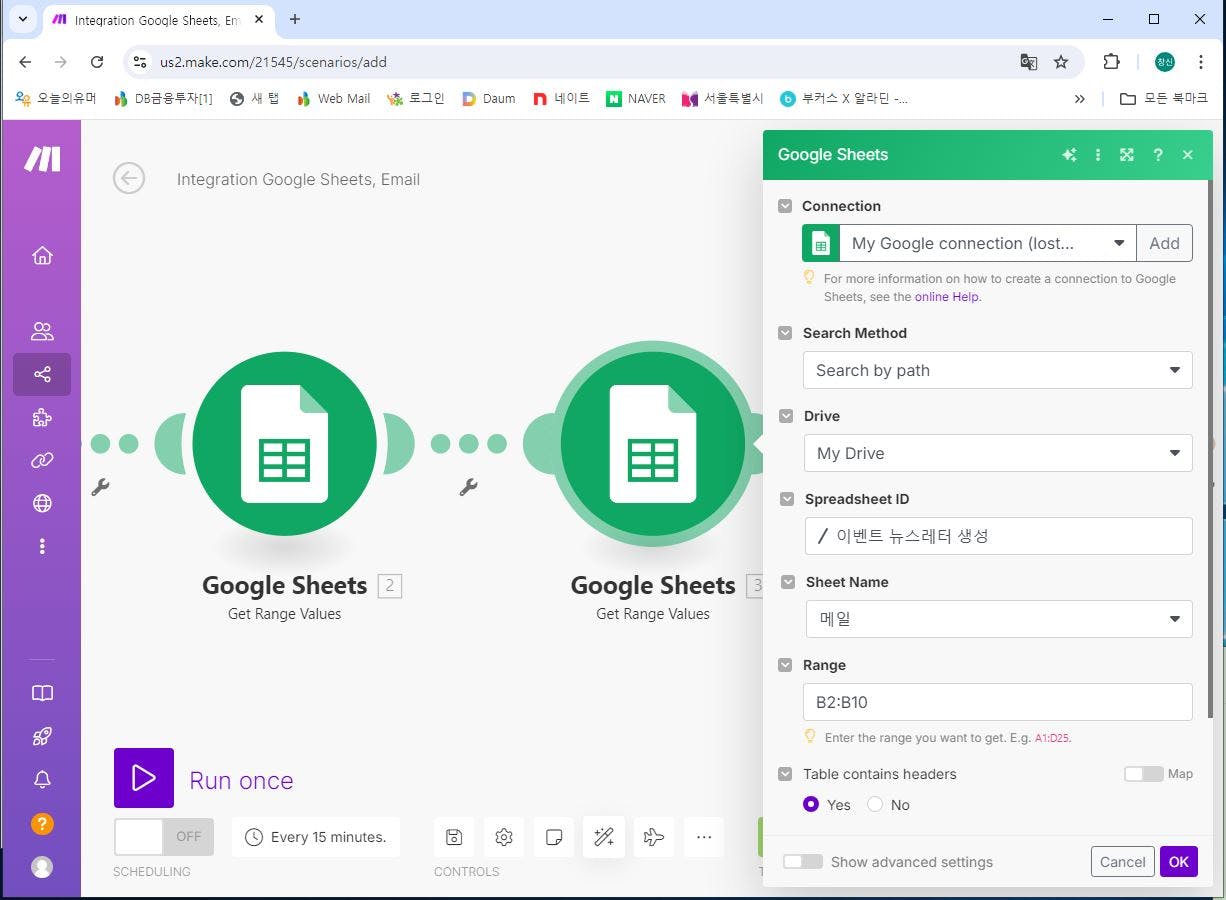Open the Every 15 minutes schedule setting
Screen dimensions: 1226x900
pyautogui.click(x=316, y=837)
